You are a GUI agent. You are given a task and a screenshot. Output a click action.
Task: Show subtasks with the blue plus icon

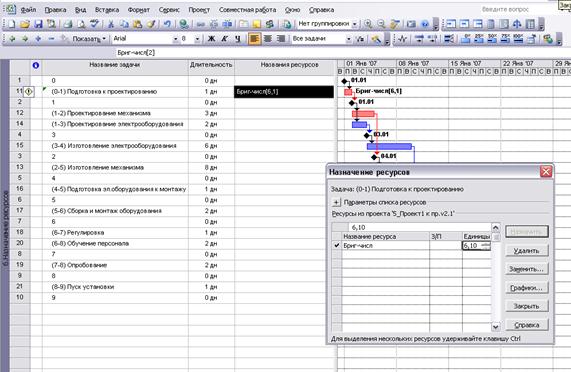click(38, 39)
